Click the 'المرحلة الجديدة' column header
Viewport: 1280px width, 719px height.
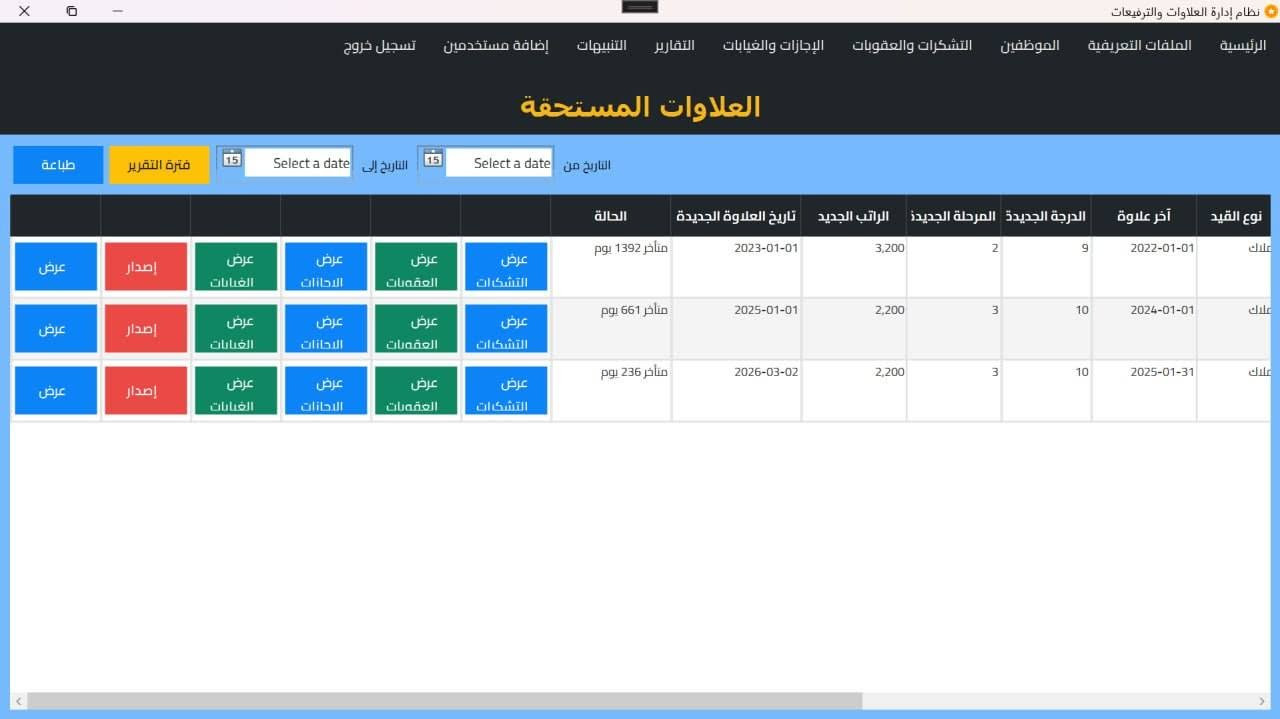(x=954, y=216)
